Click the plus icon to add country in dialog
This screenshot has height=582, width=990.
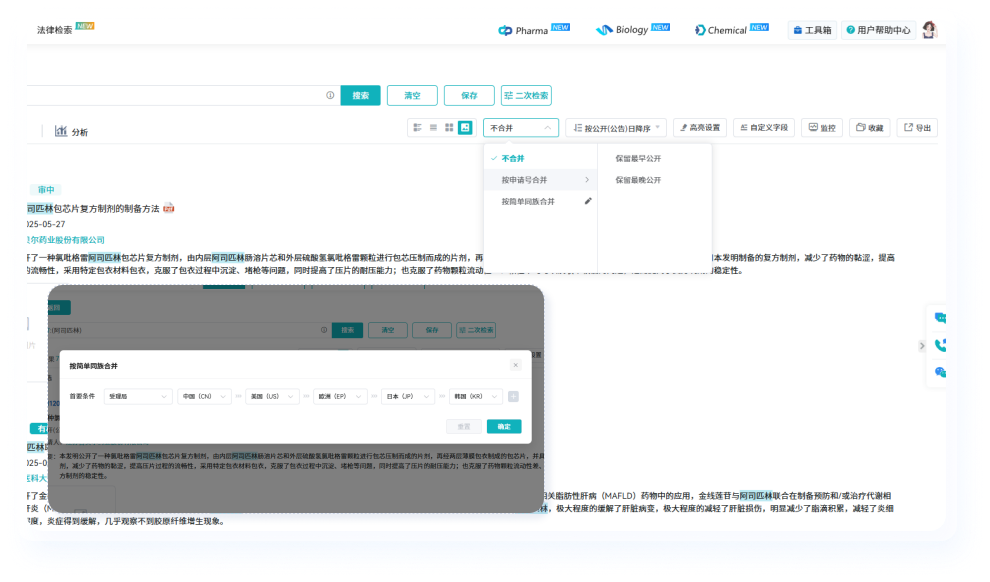[513, 396]
